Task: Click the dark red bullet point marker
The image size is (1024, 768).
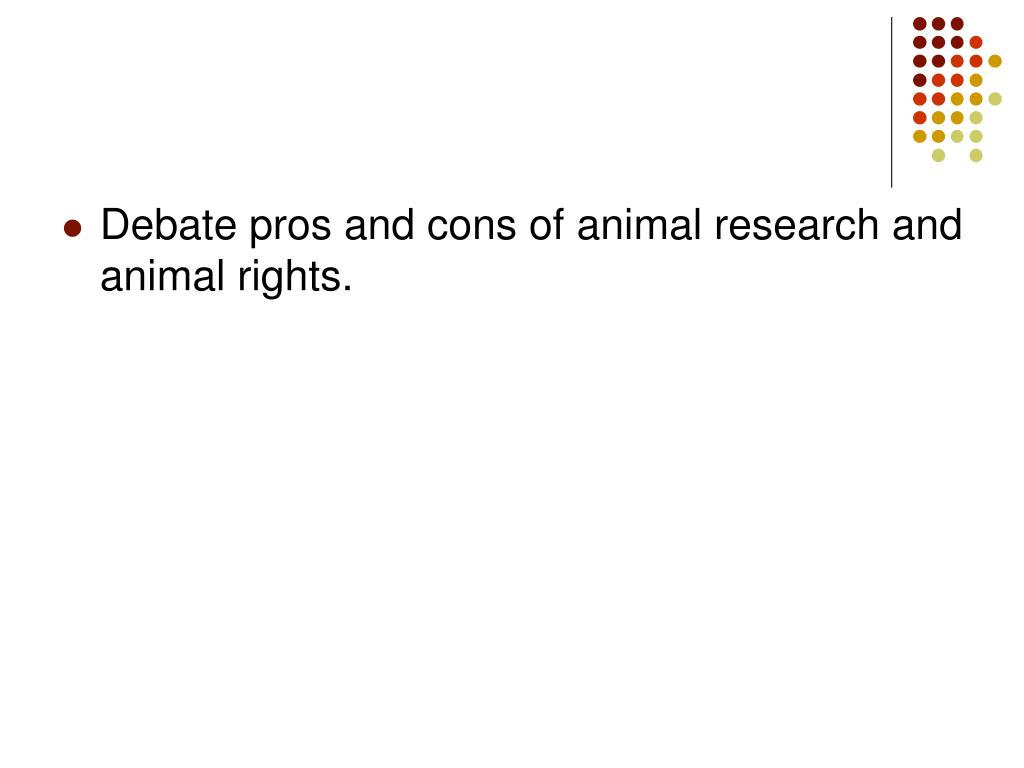Action: point(72,229)
